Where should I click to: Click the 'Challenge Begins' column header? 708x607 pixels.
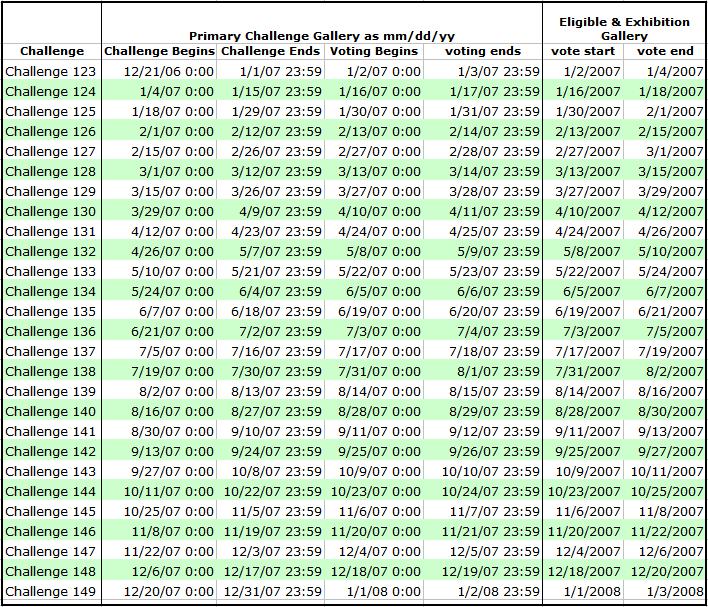(x=159, y=51)
